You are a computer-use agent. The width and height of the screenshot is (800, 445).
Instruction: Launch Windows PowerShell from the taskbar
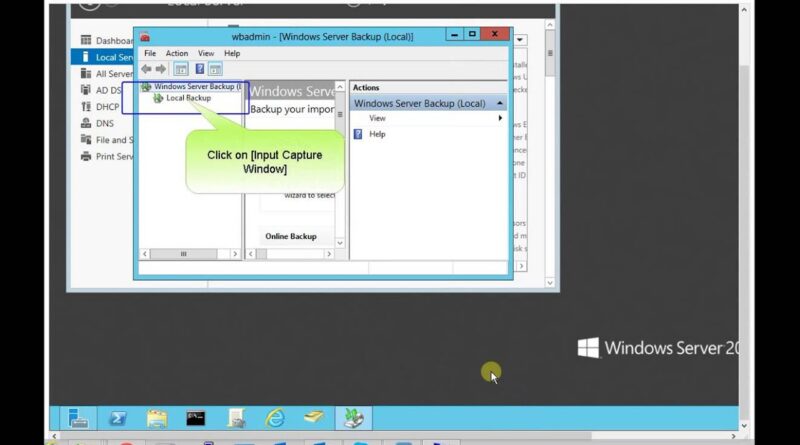117,418
